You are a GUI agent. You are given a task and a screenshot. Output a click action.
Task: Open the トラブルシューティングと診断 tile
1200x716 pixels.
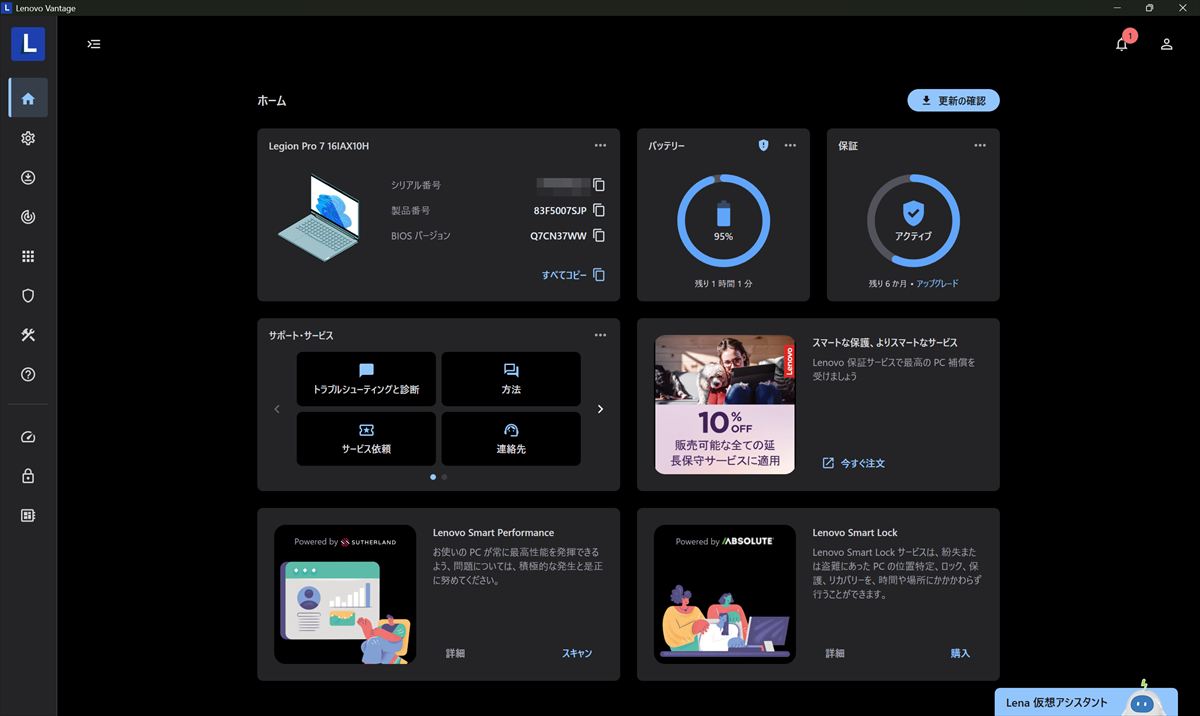point(366,379)
